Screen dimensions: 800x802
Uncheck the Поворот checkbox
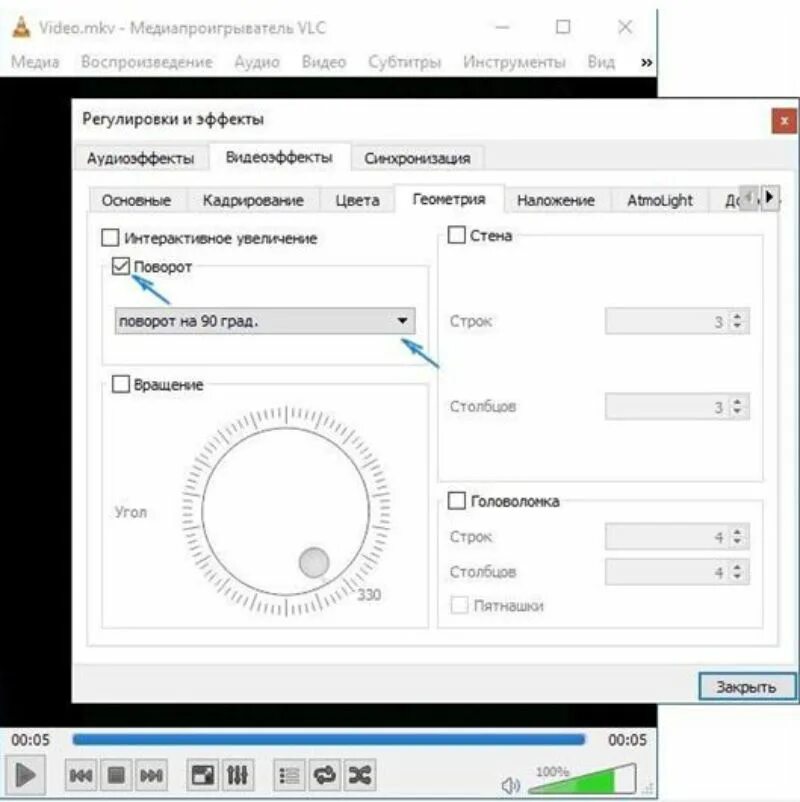pos(121,266)
